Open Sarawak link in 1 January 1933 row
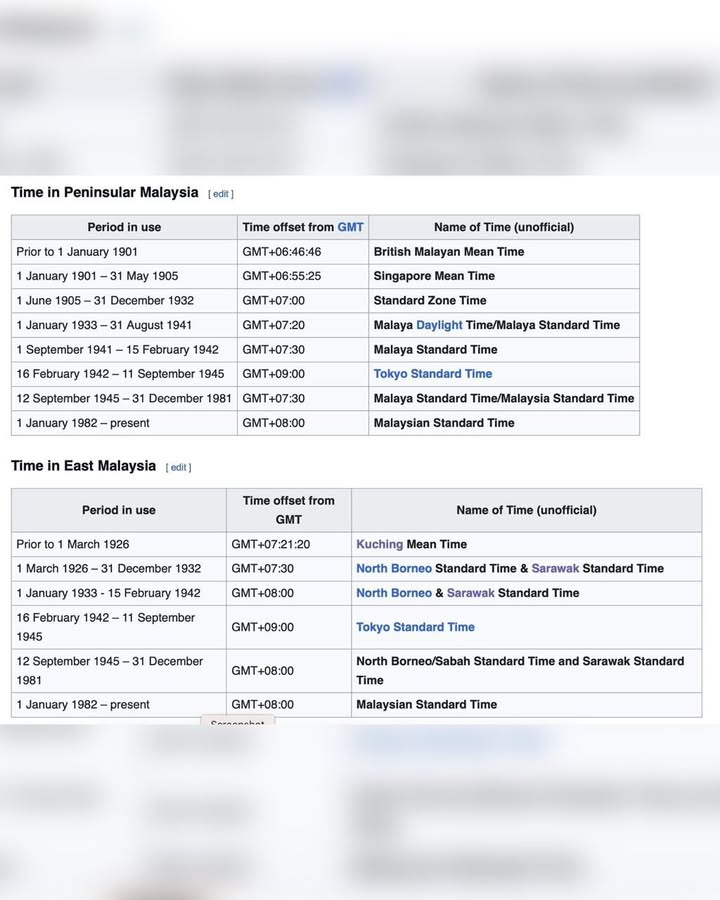Image resolution: width=720 pixels, height=900 pixels. [x=470, y=593]
